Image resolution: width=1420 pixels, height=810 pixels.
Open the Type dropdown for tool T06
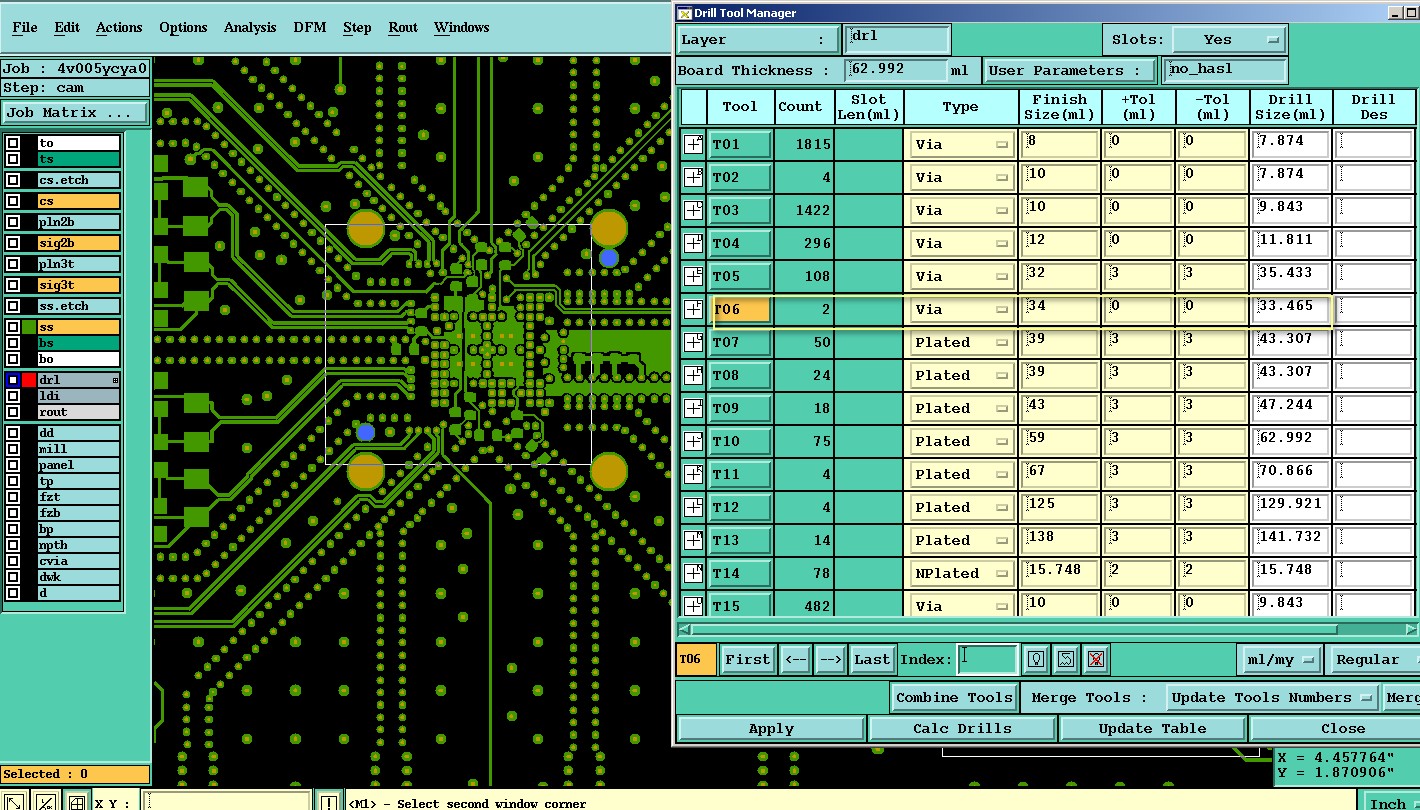tap(961, 309)
